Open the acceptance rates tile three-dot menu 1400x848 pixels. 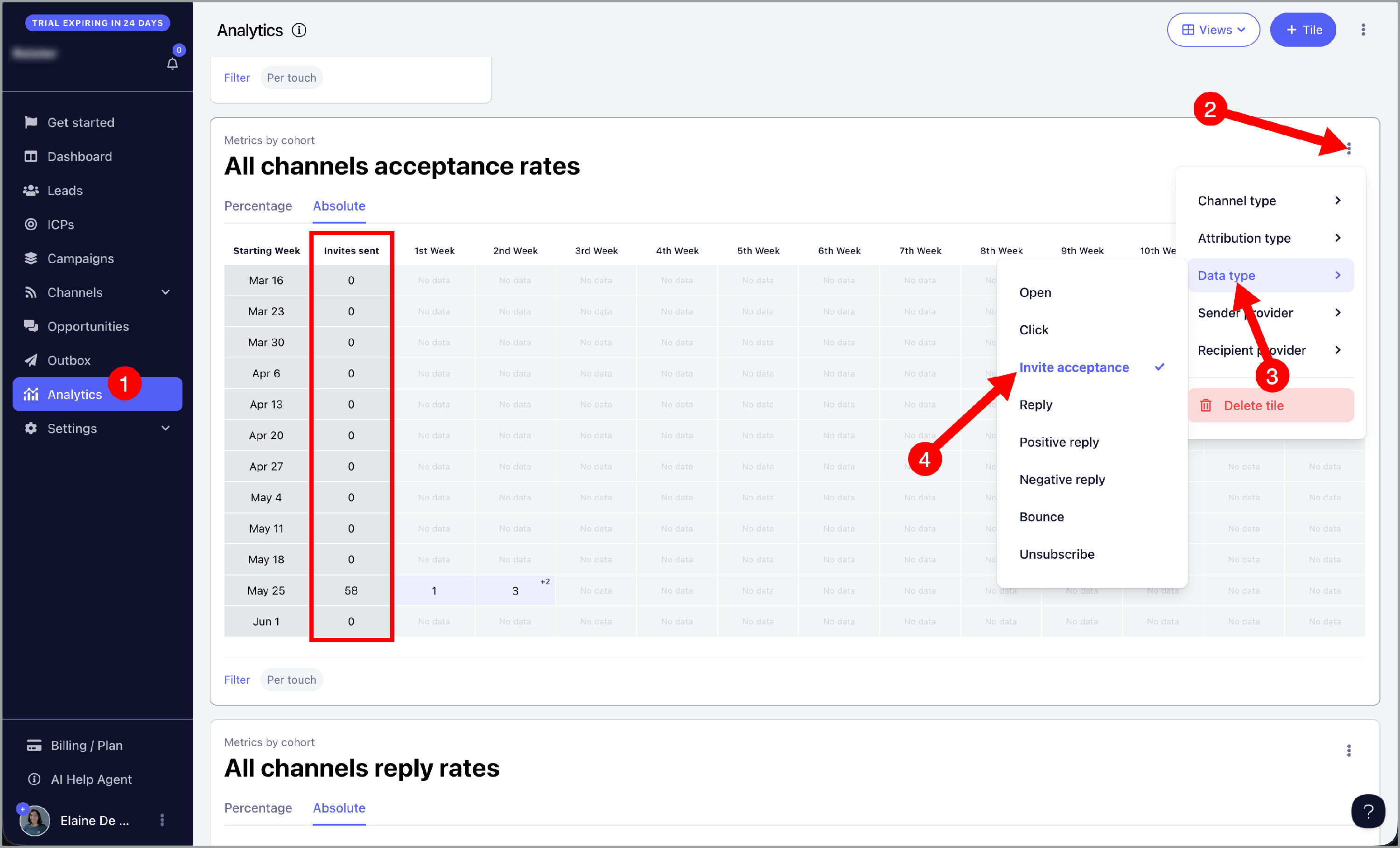click(1349, 148)
